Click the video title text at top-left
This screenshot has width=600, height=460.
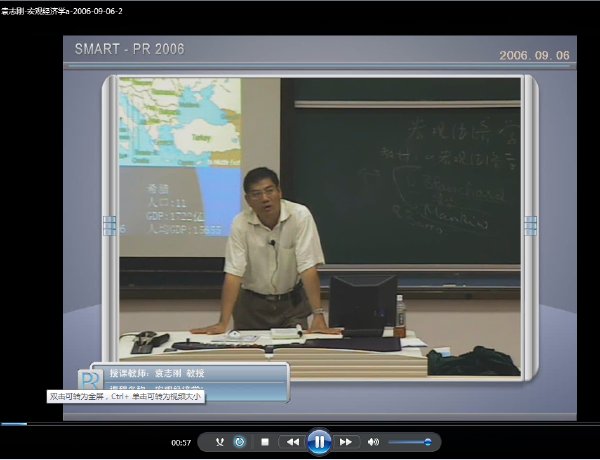pyautogui.click(x=62, y=11)
